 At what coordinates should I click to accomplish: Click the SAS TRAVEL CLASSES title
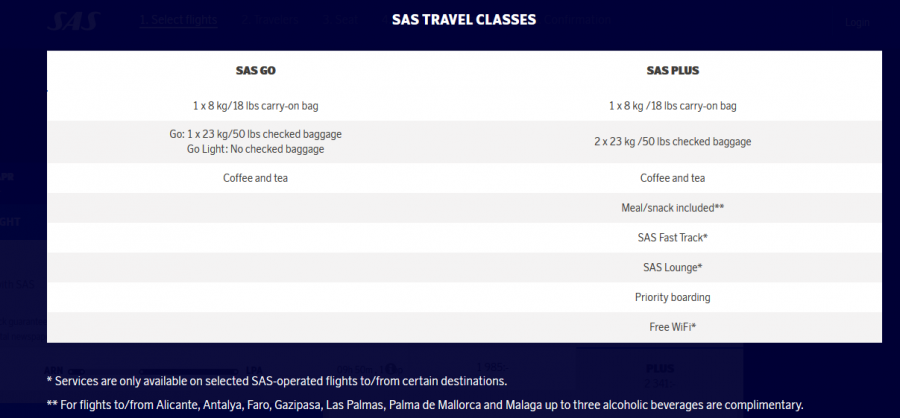coord(464,20)
